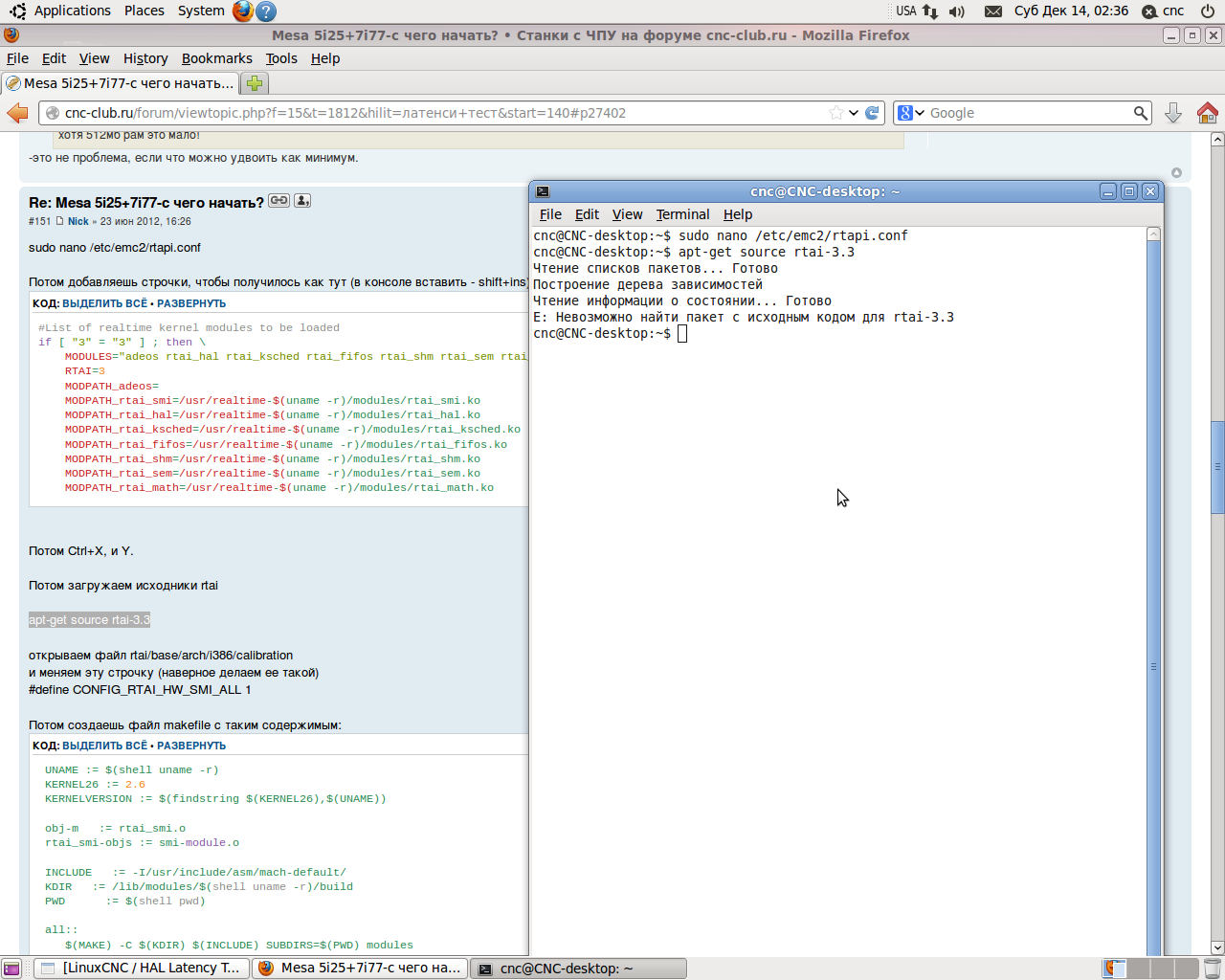Click the site identity globe icon
1225x980 pixels.
53,113
